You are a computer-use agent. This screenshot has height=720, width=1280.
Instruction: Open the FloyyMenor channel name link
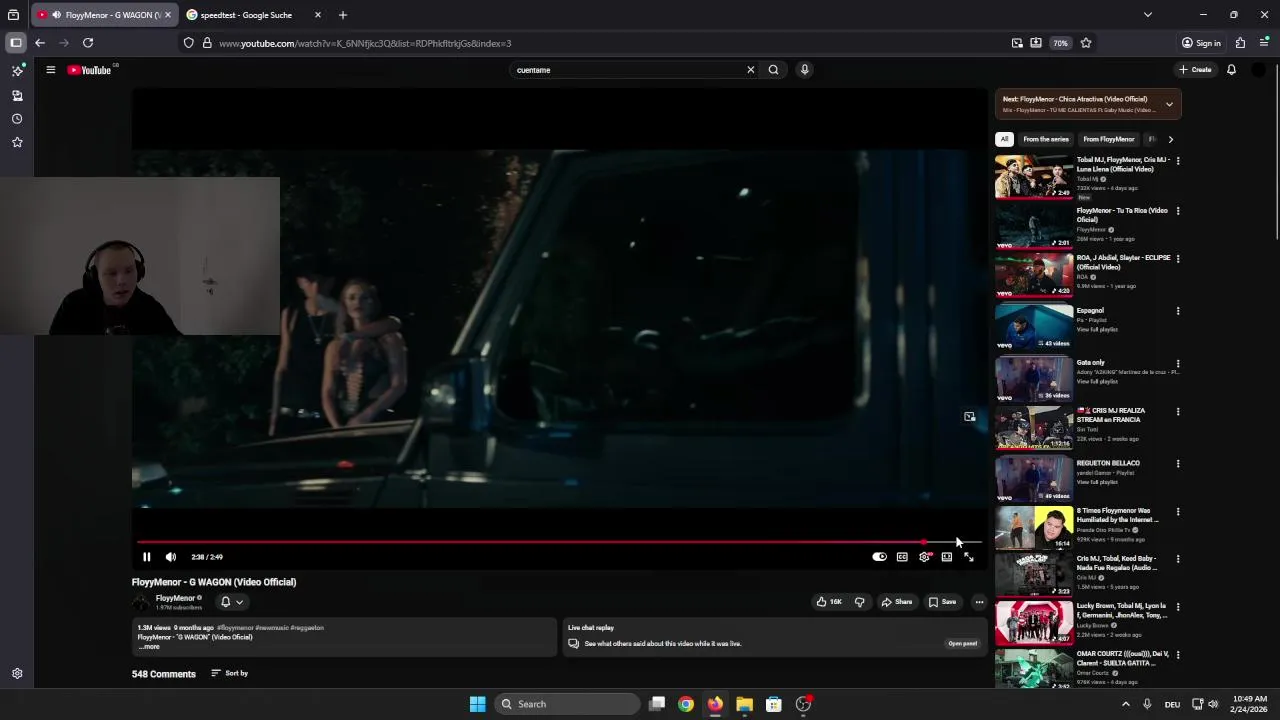(175, 598)
